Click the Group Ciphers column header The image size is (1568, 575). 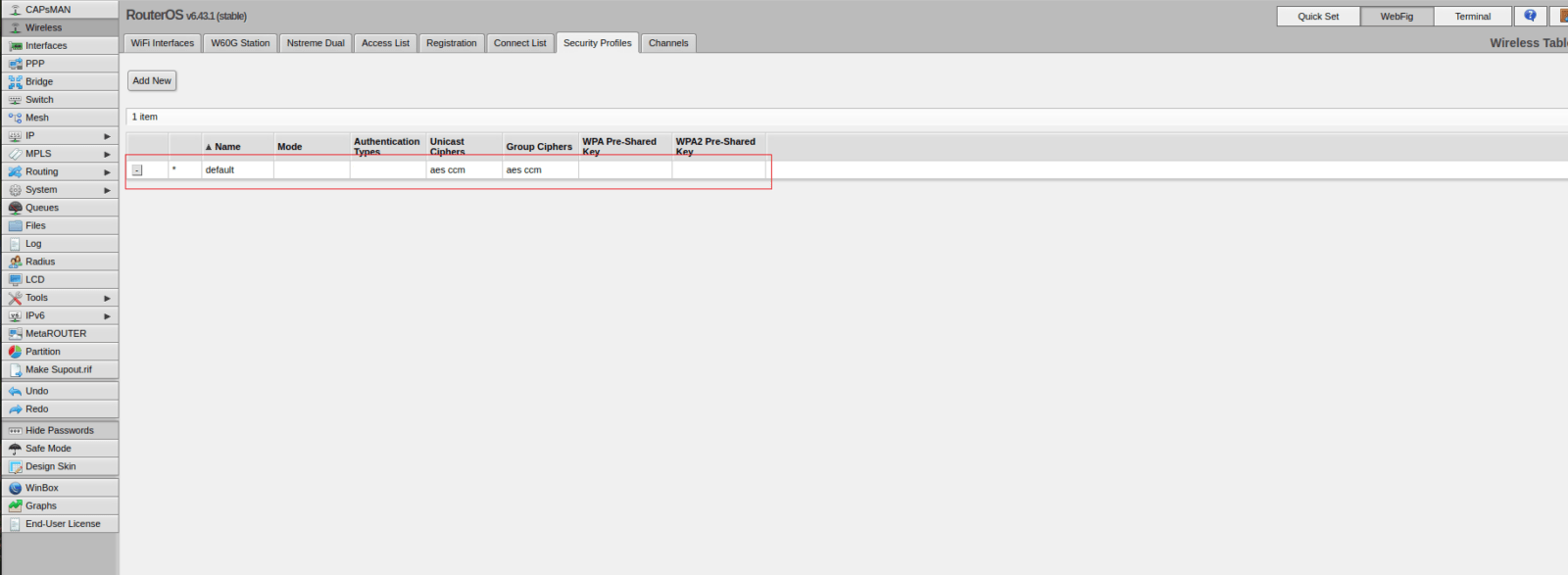click(540, 147)
